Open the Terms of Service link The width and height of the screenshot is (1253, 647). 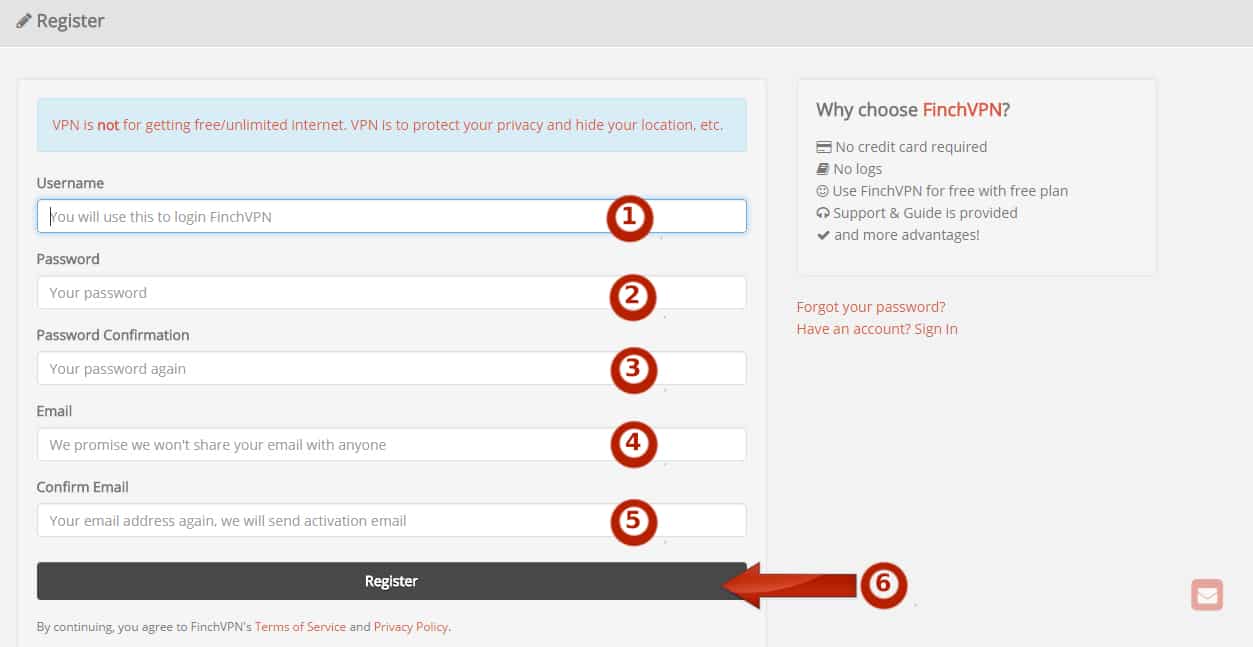300,626
